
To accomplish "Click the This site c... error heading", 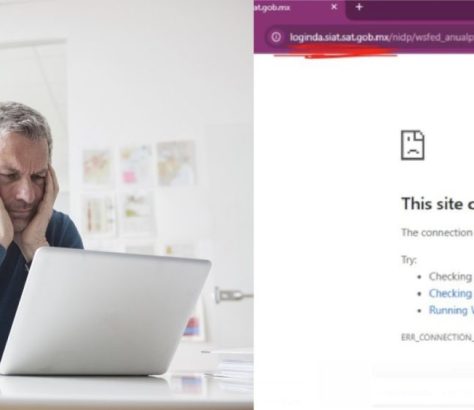I will 438,203.
